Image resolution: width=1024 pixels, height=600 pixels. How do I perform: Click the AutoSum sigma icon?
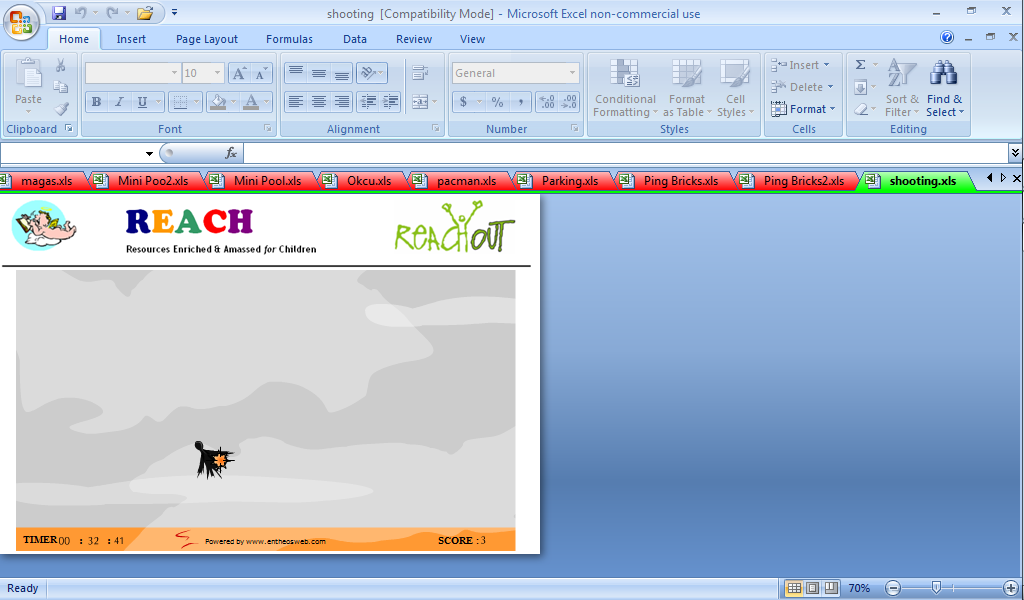point(860,65)
